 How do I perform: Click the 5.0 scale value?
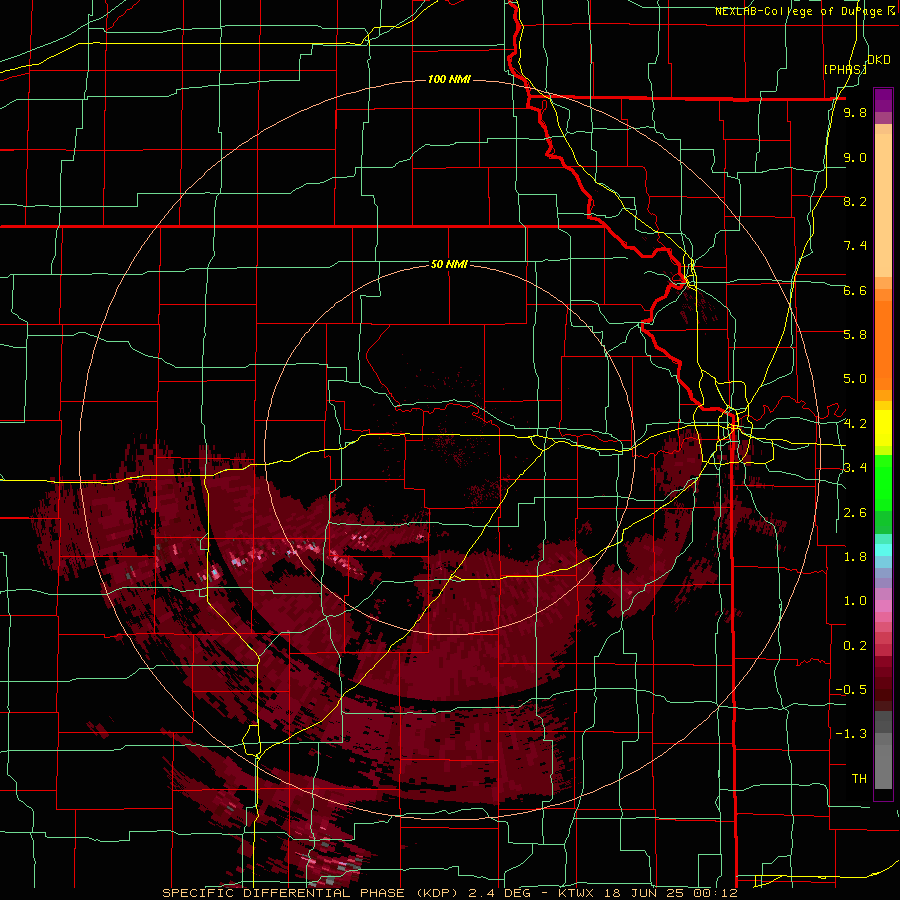[x=855, y=379]
